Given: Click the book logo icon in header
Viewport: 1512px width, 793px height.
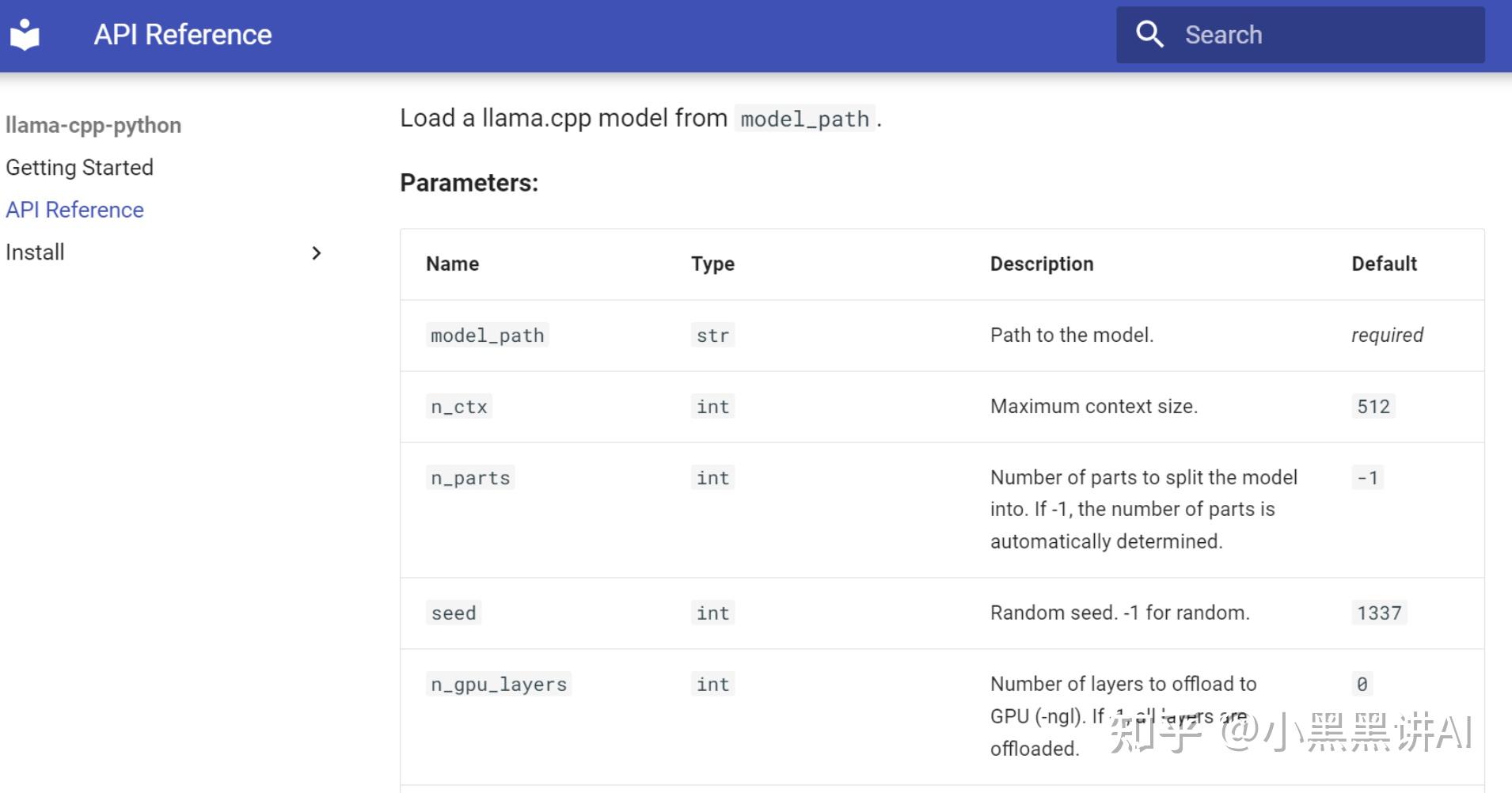Looking at the screenshot, I should 25,35.
